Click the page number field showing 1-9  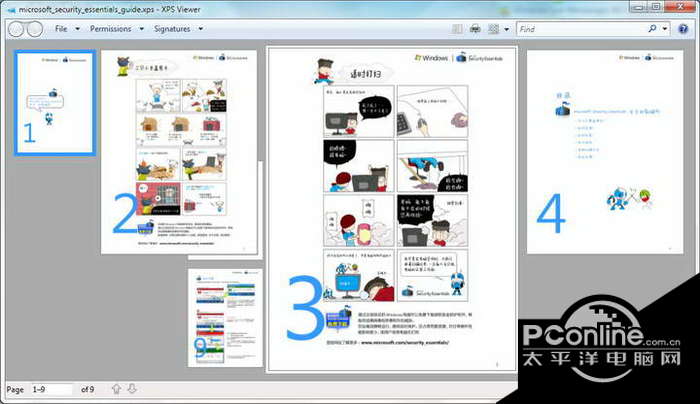click(x=51, y=389)
